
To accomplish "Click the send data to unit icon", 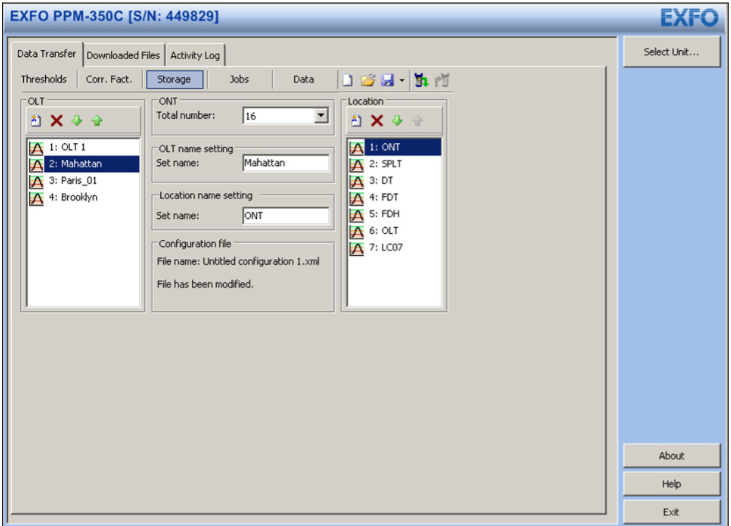I will pyautogui.click(x=421, y=80).
